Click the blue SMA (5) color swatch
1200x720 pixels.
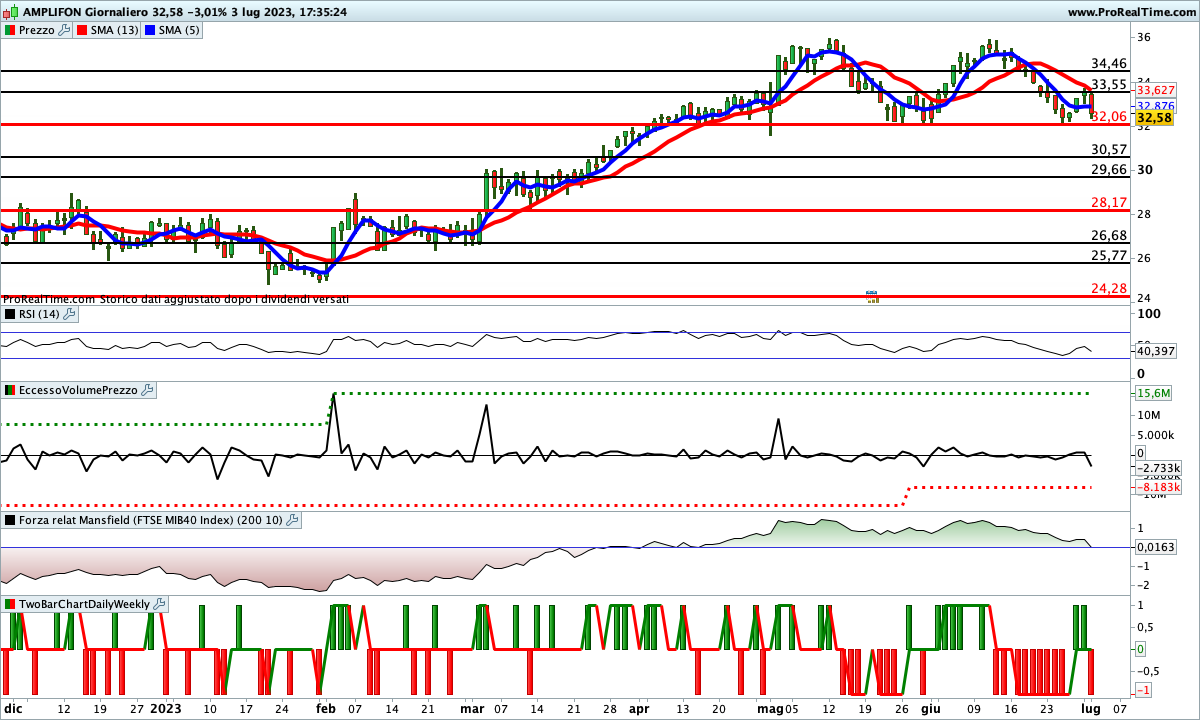point(150,30)
